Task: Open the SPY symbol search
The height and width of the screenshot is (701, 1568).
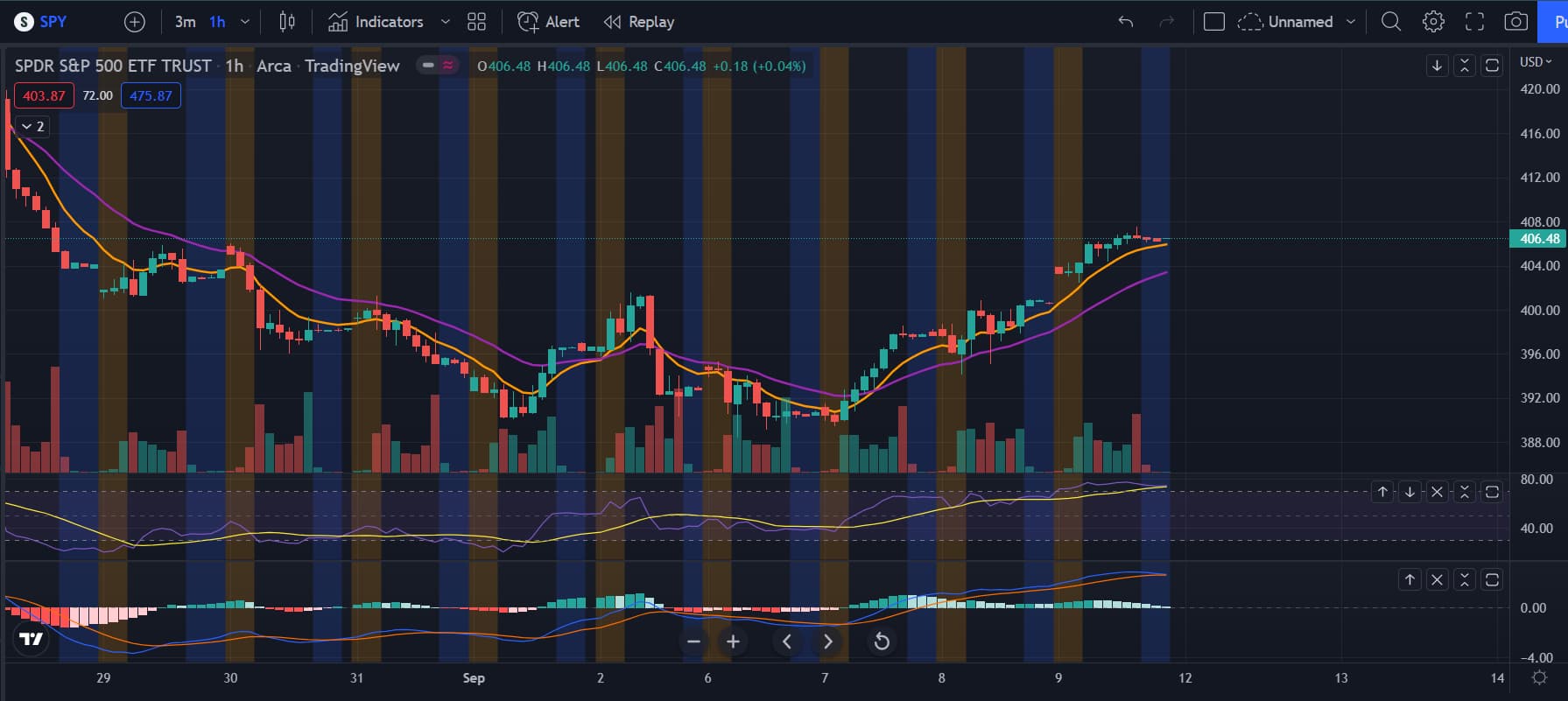Action: click(41, 22)
